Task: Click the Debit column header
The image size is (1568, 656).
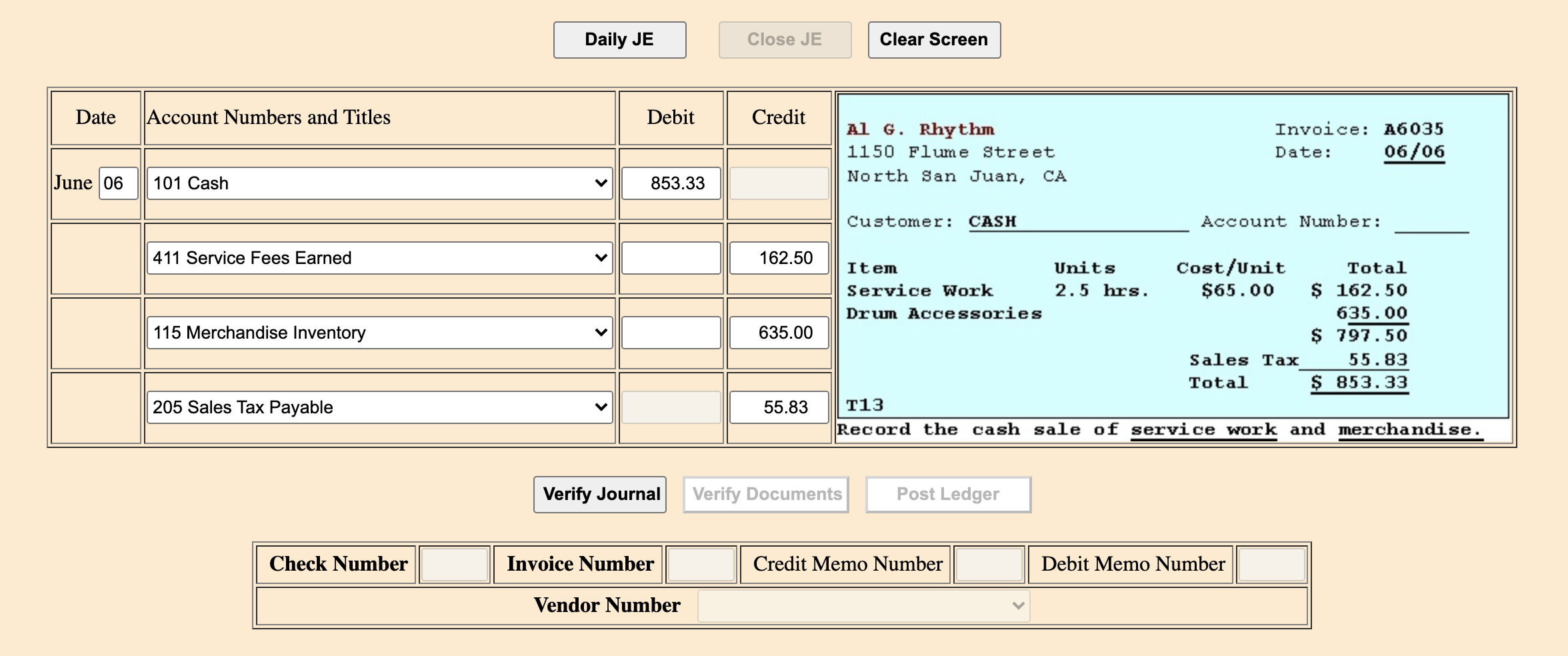Action: click(x=671, y=118)
